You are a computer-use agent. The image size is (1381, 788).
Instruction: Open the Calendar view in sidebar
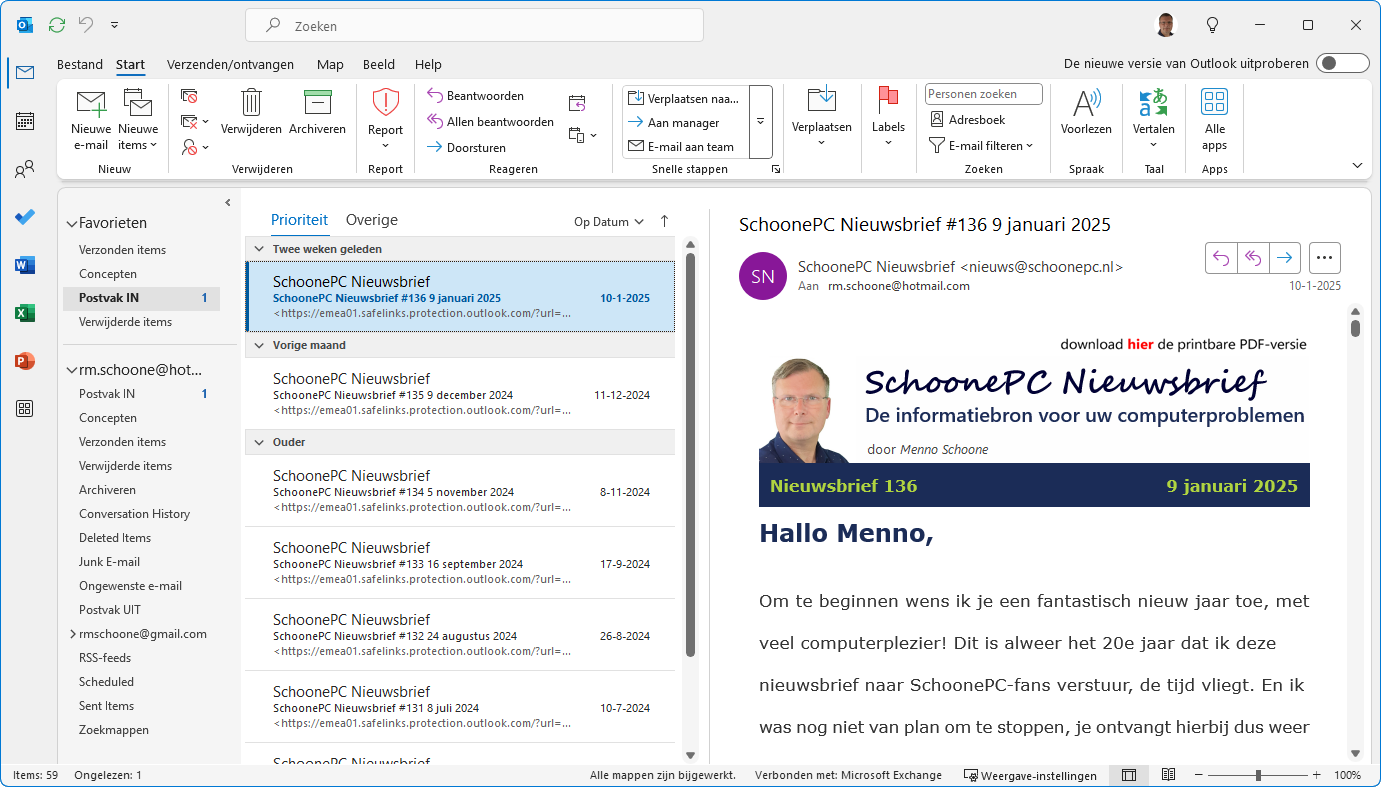point(25,121)
